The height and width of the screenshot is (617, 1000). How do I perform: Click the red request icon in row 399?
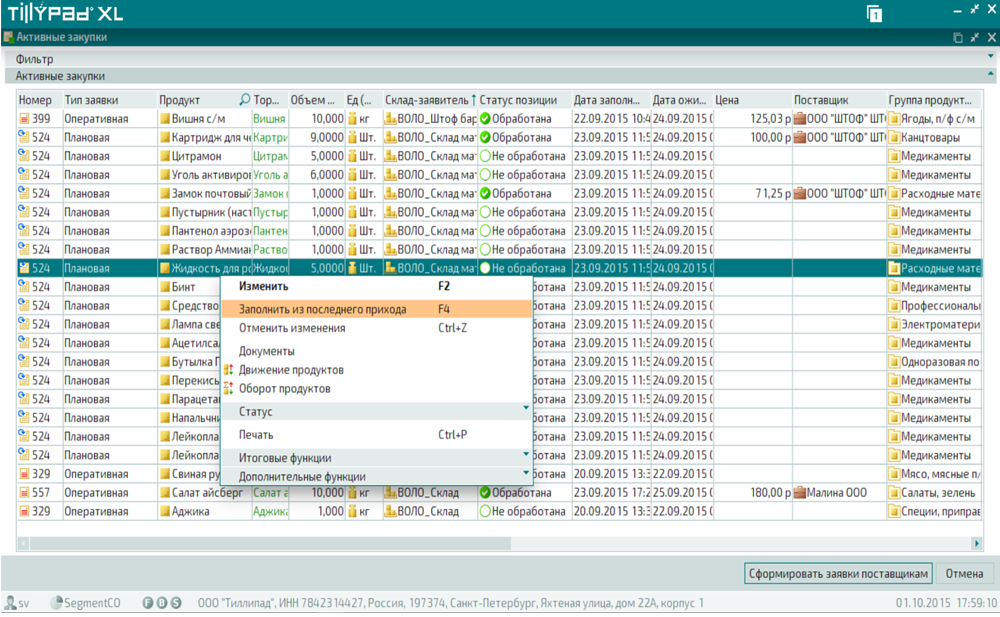click(x=25, y=119)
